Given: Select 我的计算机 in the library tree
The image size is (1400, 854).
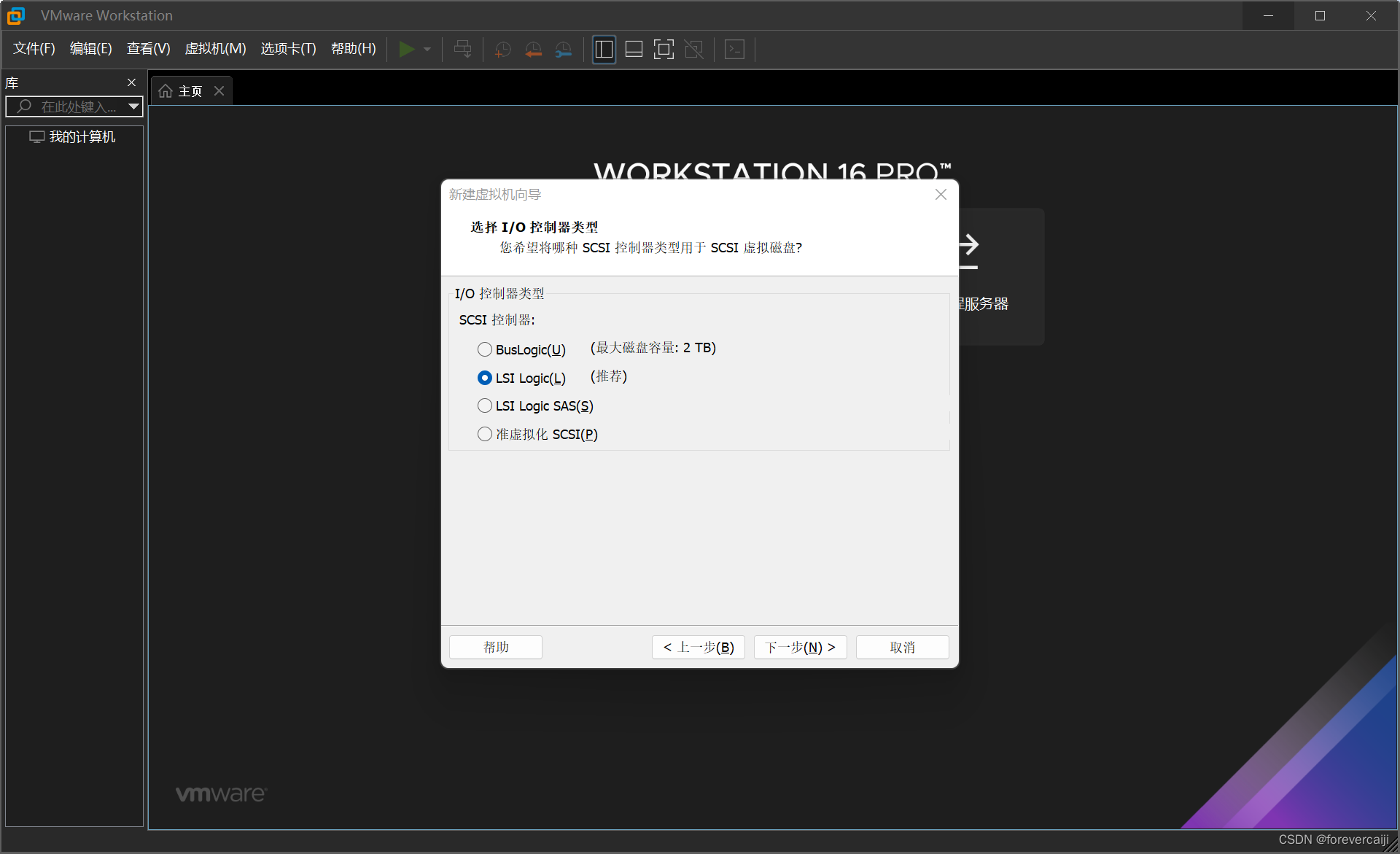Looking at the screenshot, I should tap(82, 137).
